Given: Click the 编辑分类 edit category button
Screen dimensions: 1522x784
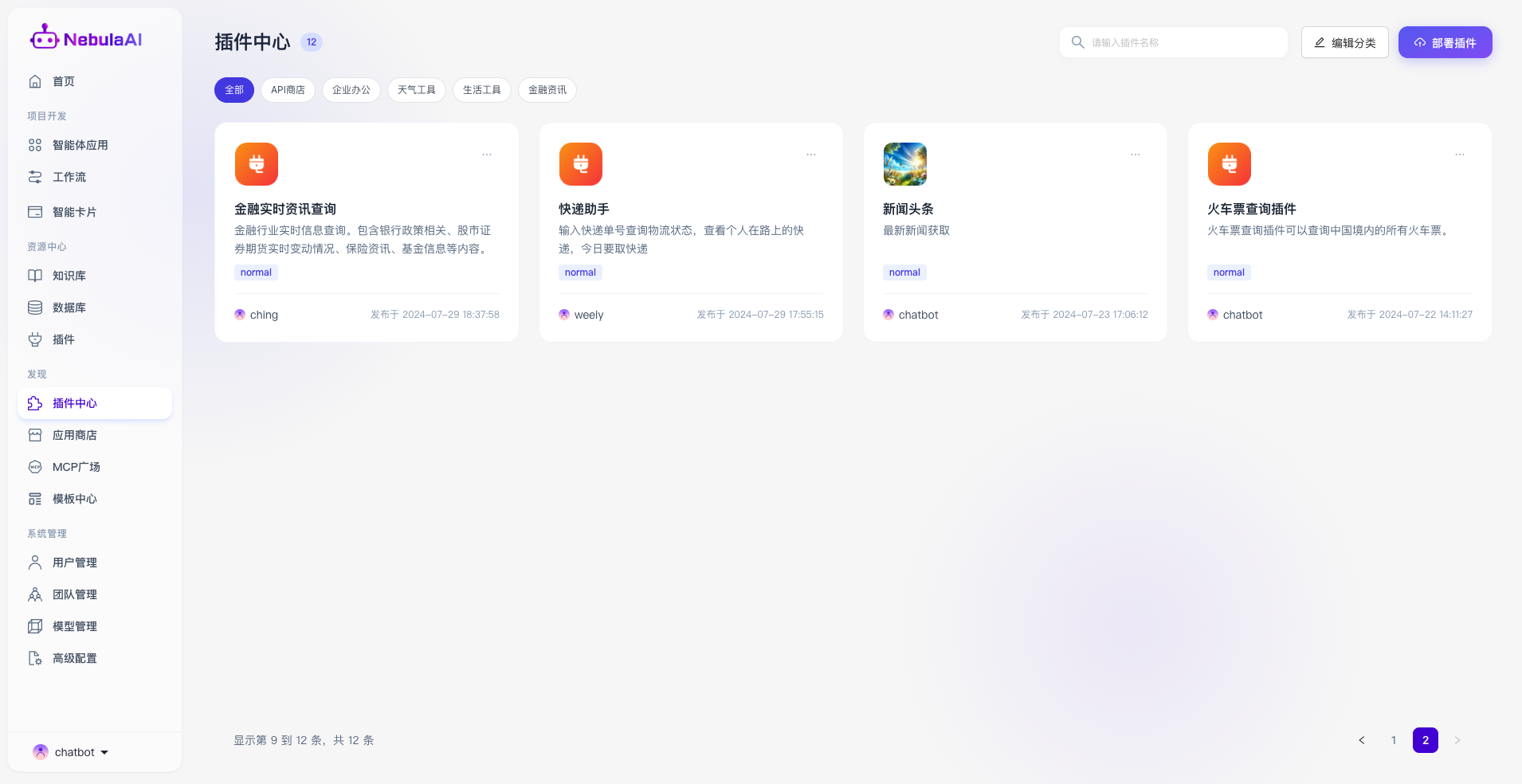Looking at the screenshot, I should click(1344, 43).
